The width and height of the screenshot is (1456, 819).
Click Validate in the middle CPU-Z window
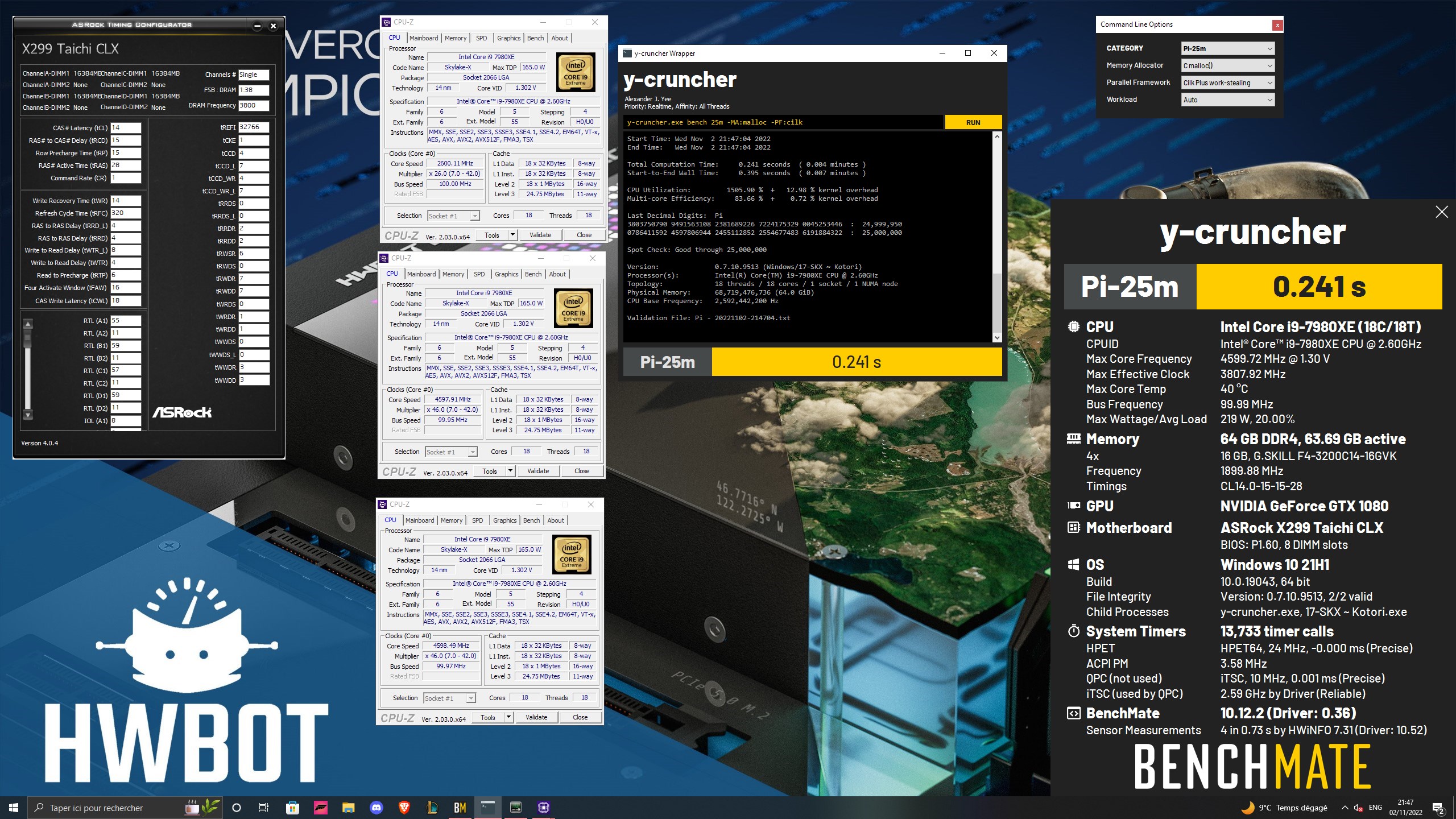(538, 471)
